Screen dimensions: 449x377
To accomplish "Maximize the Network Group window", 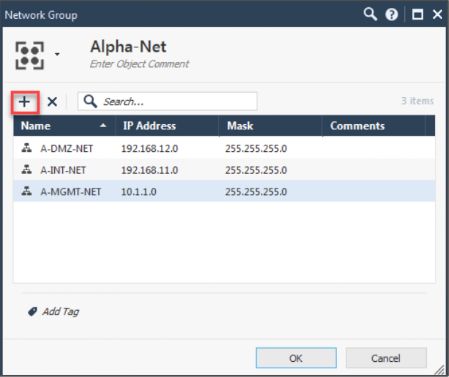I will [x=417, y=15].
